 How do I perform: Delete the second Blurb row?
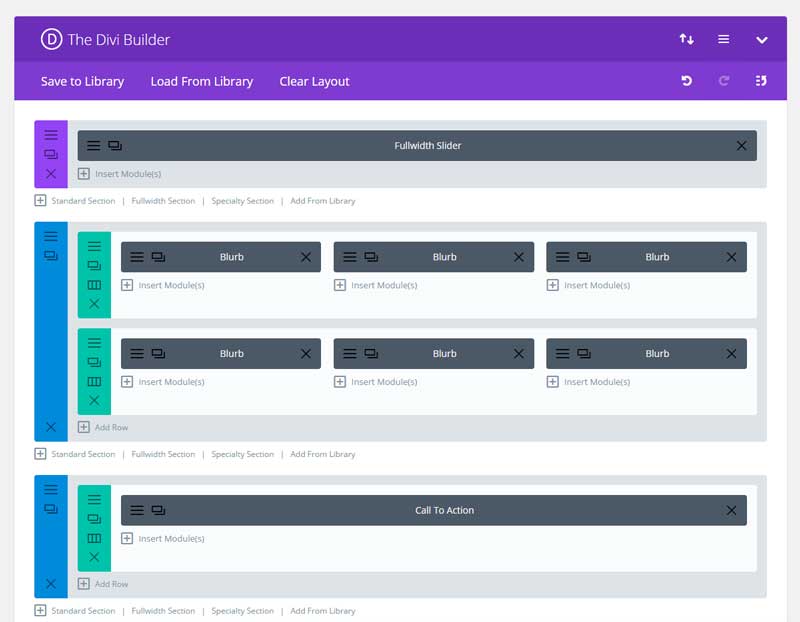click(x=94, y=401)
